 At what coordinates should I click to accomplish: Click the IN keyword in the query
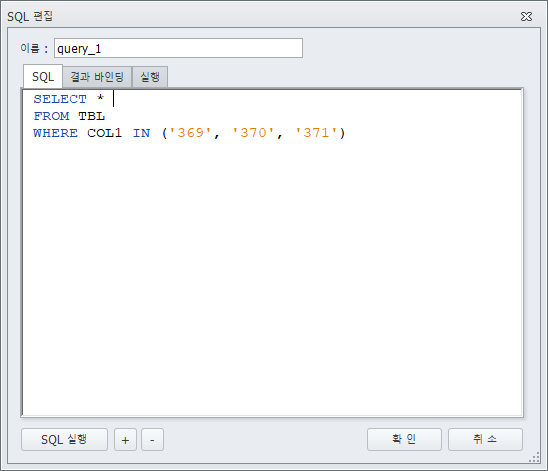142,133
